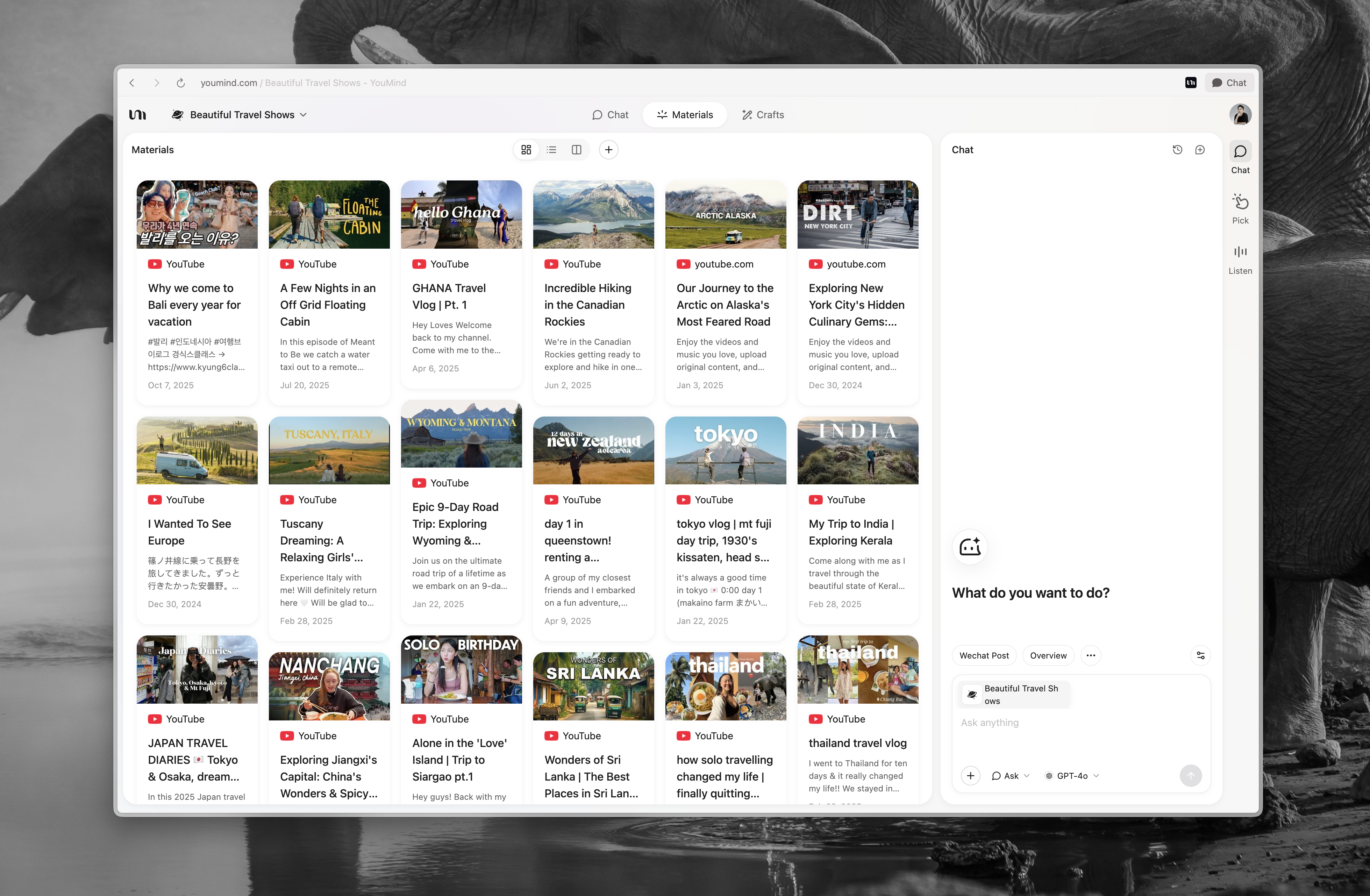Click the YouMind logo home icon
Image resolution: width=1370 pixels, height=896 pixels.
(137, 115)
